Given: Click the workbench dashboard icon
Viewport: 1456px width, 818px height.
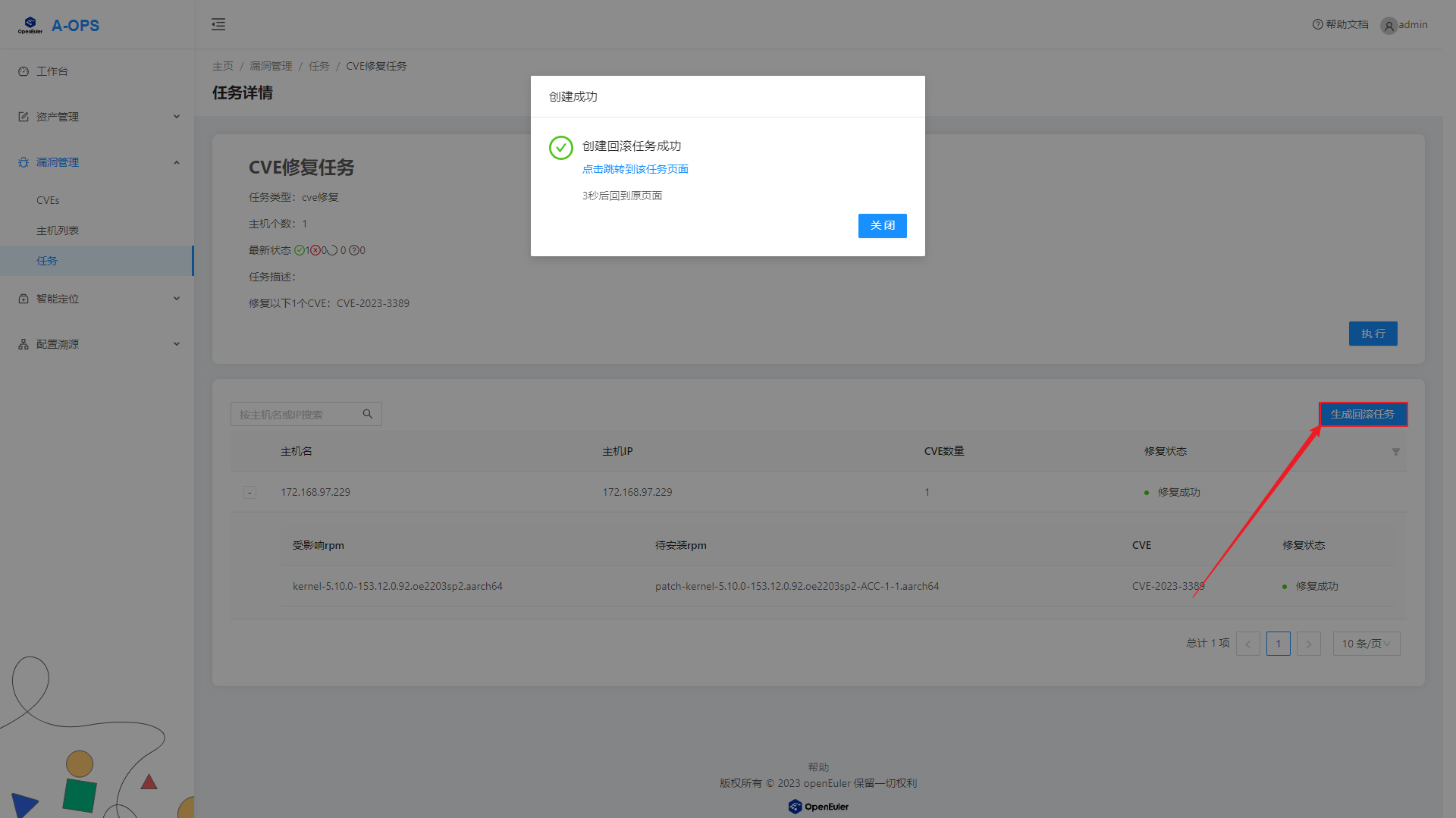Looking at the screenshot, I should (x=24, y=71).
